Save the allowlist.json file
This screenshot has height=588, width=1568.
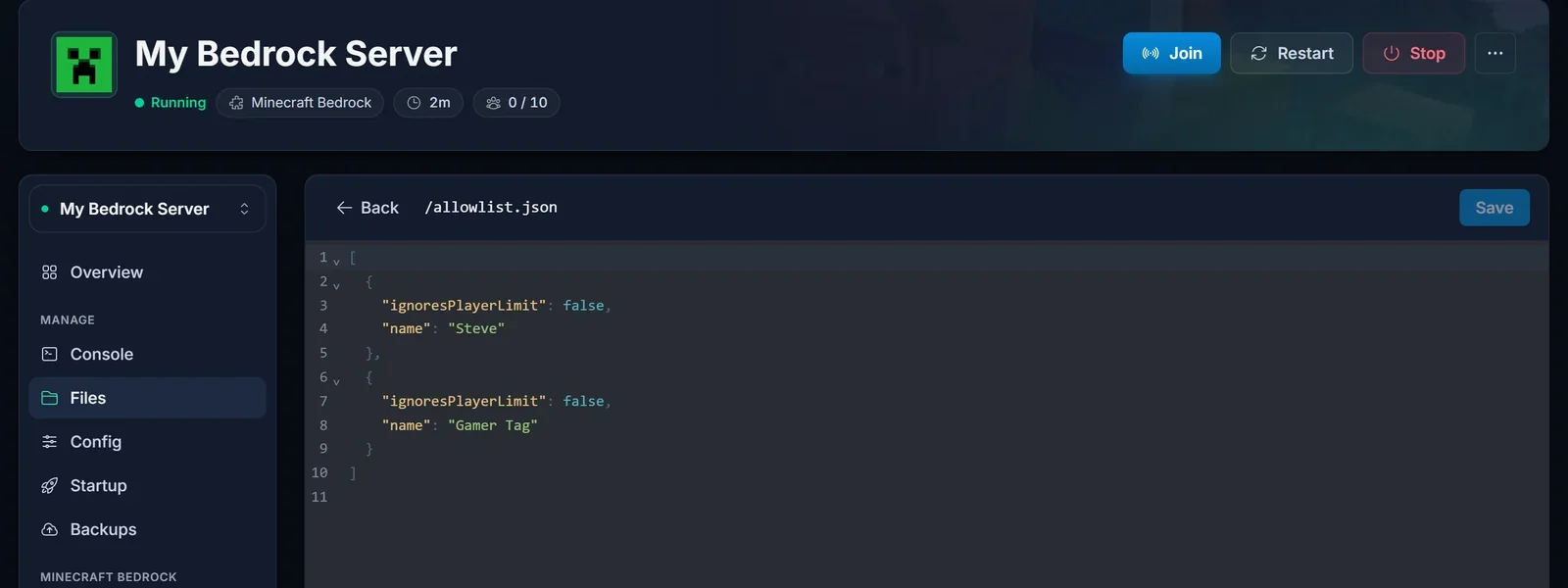click(x=1494, y=208)
